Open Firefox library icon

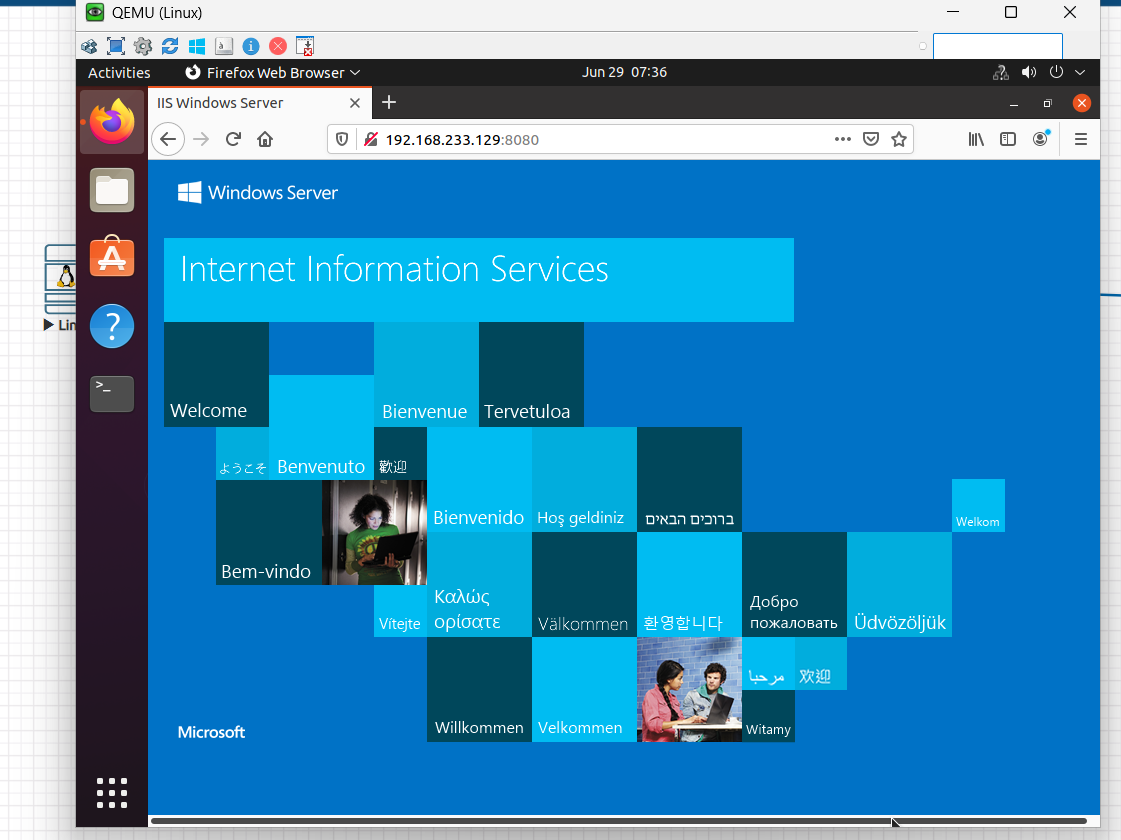click(976, 139)
